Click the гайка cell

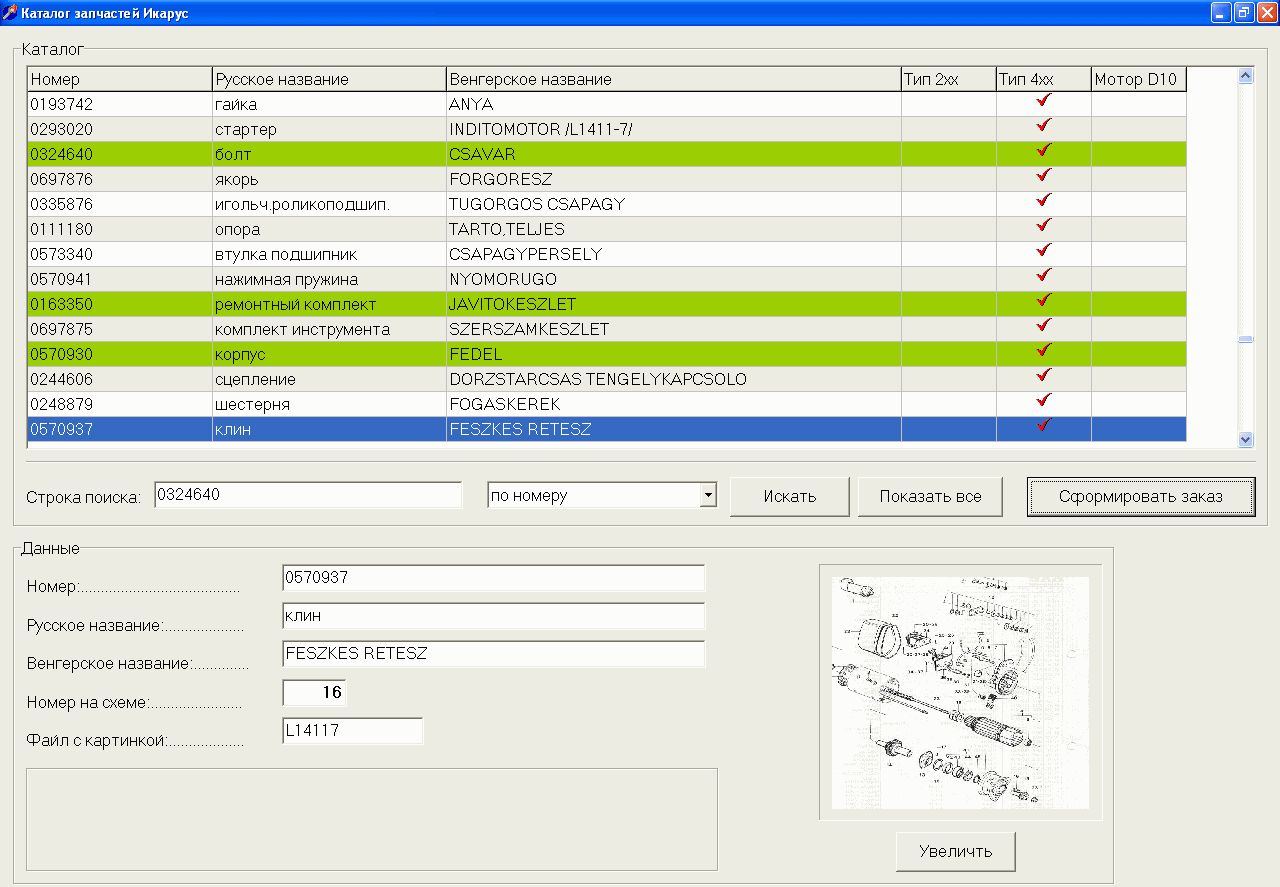pyautogui.click(x=329, y=104)
